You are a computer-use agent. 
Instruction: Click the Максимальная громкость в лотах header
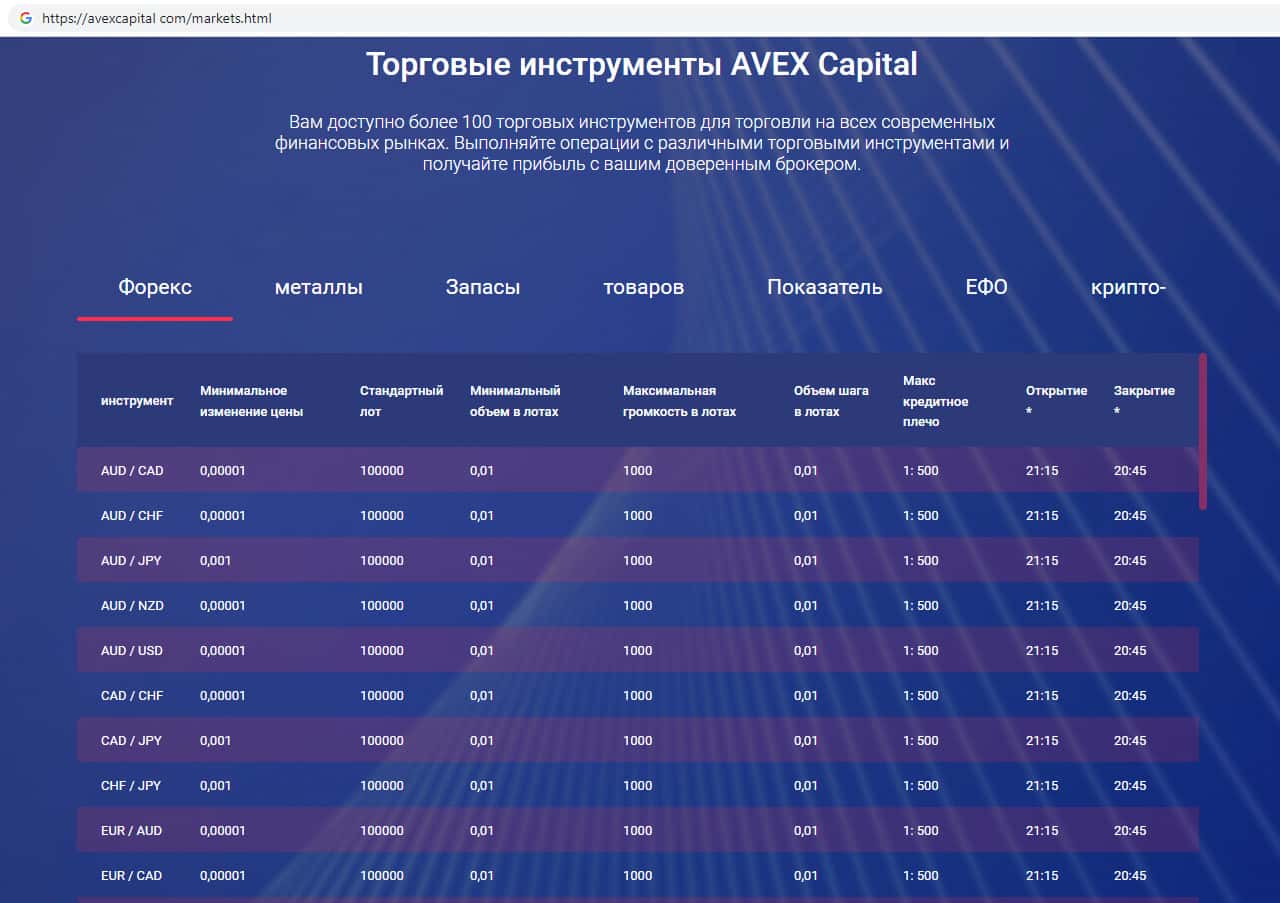pyautogui.click(x=679, y=401)
